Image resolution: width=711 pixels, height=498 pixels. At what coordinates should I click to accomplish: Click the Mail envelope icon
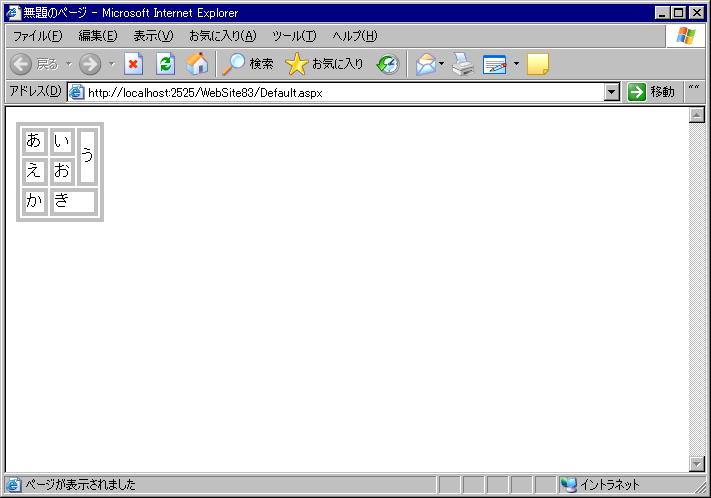[425, 64]
